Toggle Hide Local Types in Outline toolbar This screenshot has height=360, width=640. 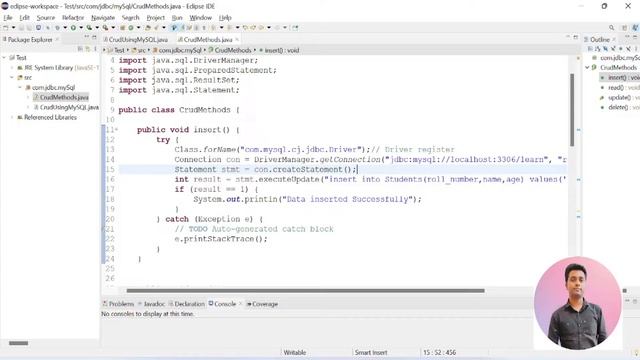pyautogui.click(x=629, y=49)
